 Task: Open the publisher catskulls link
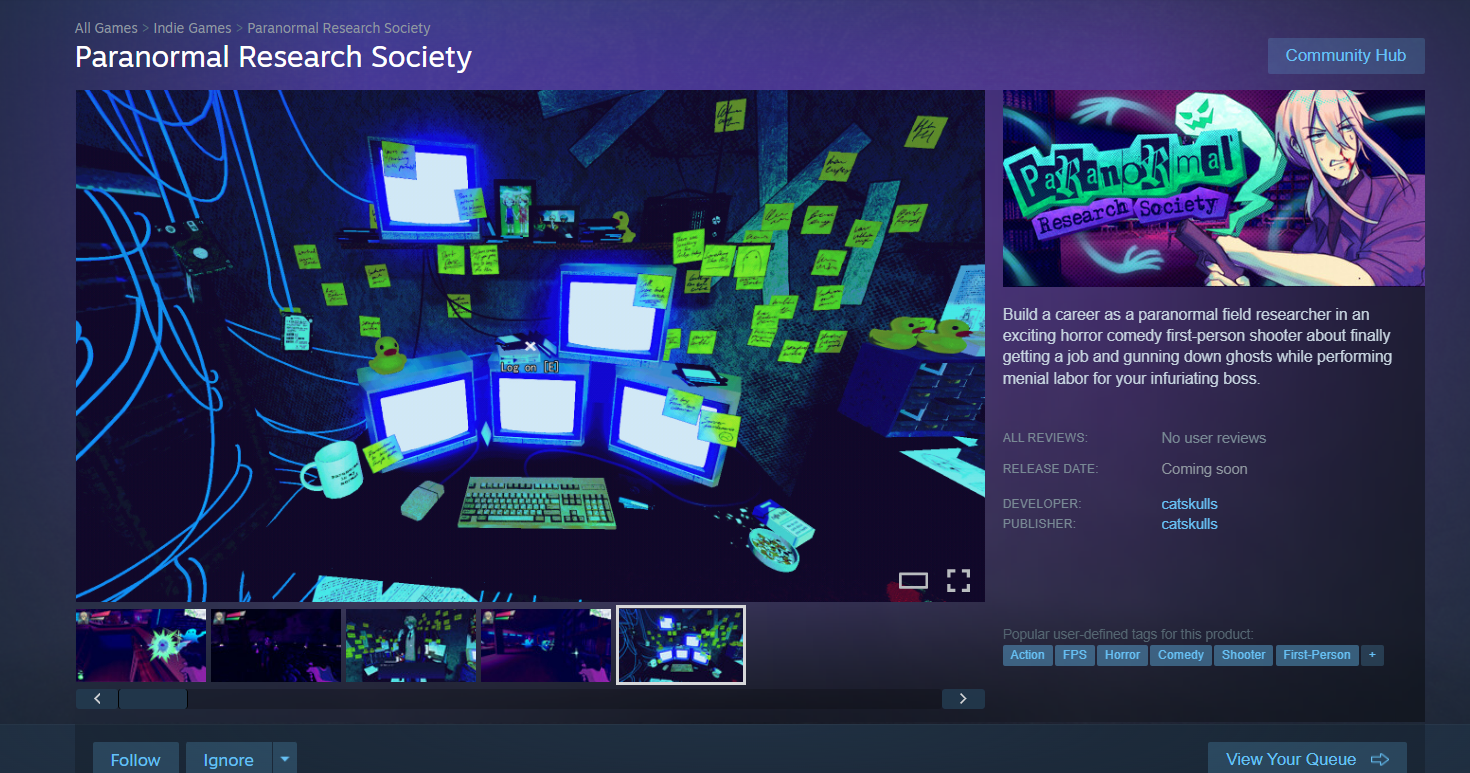click(x=1189, y=524)
